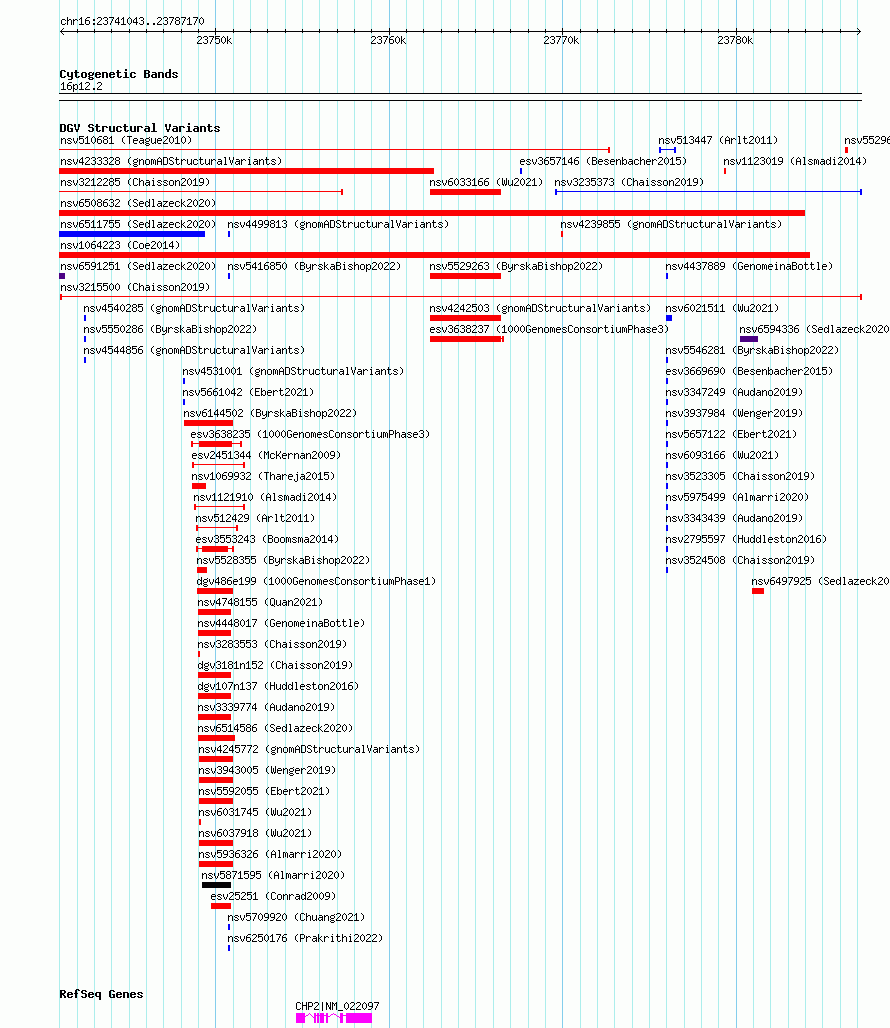The height and width of the screenshot is (1028, 890).
Task: Click nsv3347249 (Audano2019) label
Action: (x=734, y=392)
